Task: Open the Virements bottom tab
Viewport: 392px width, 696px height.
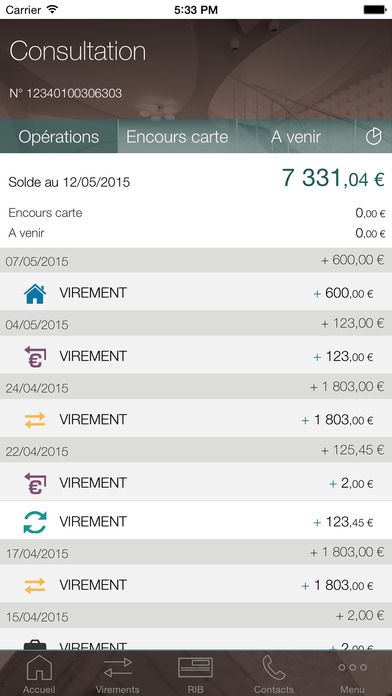Action: click(118, 674)
